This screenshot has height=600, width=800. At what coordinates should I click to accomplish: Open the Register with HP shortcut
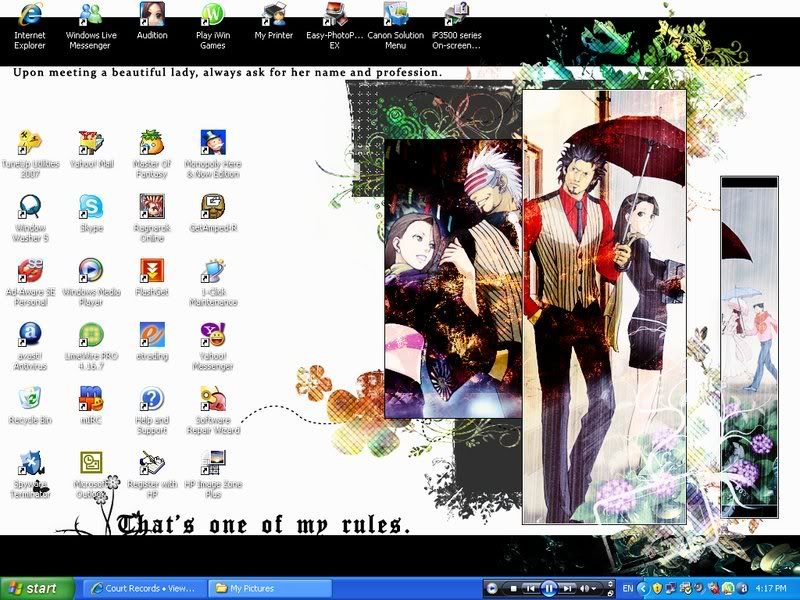152,474
